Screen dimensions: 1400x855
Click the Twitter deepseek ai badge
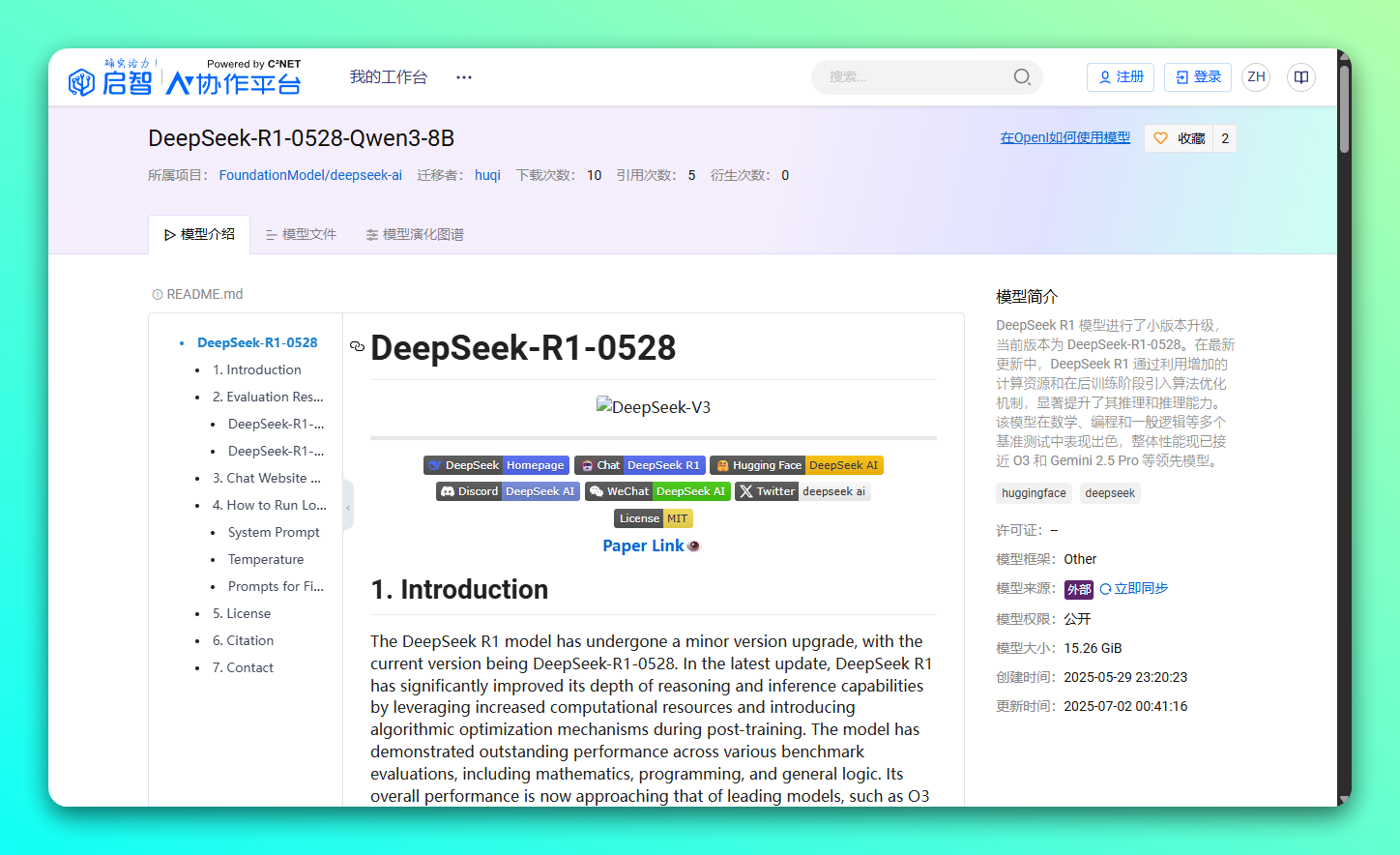(x=802, y=491)
